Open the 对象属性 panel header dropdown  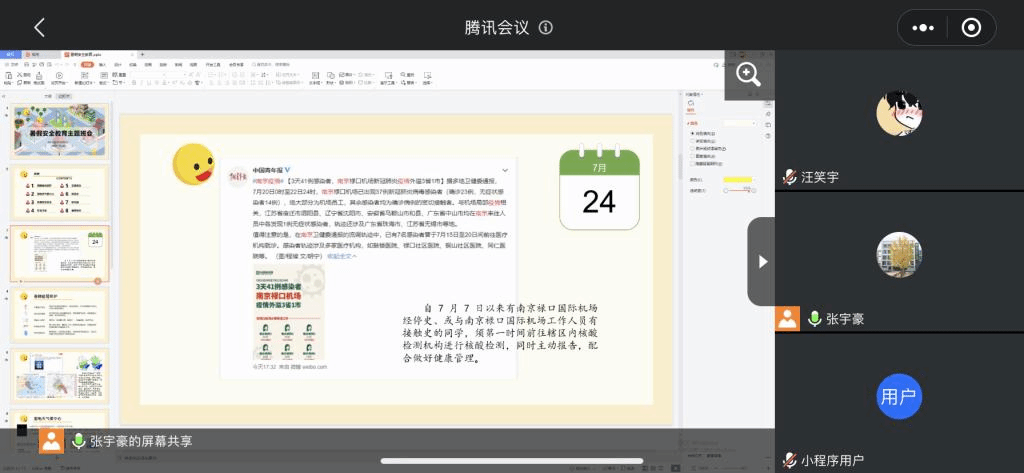[x=696, y=94]
